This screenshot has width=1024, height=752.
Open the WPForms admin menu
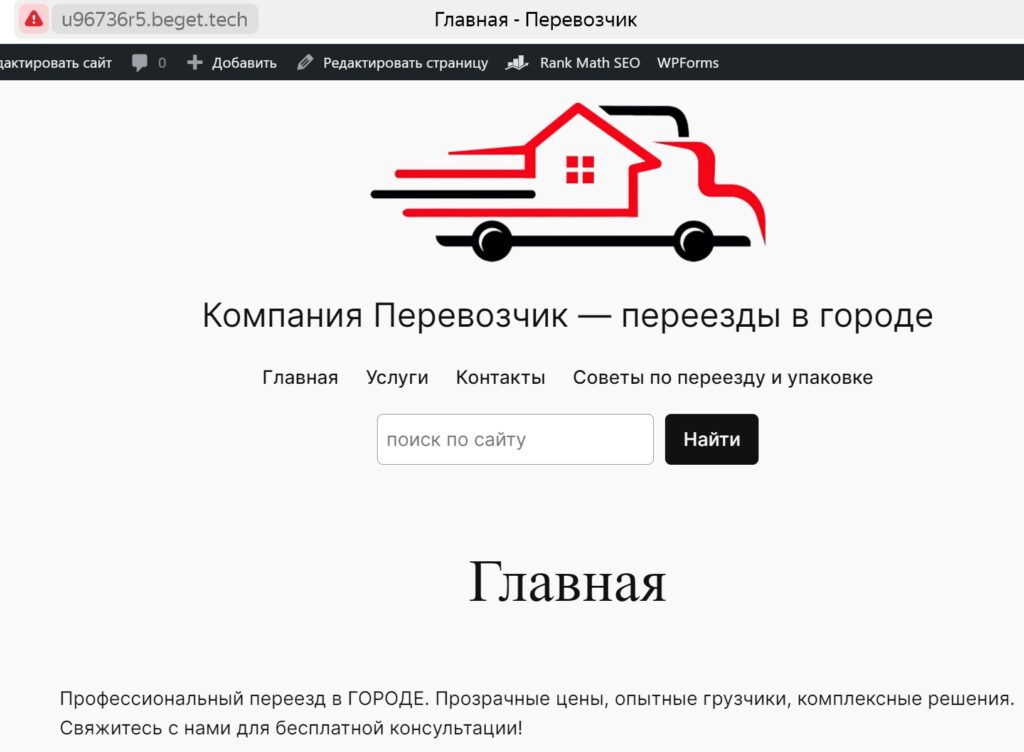[688, 63]
